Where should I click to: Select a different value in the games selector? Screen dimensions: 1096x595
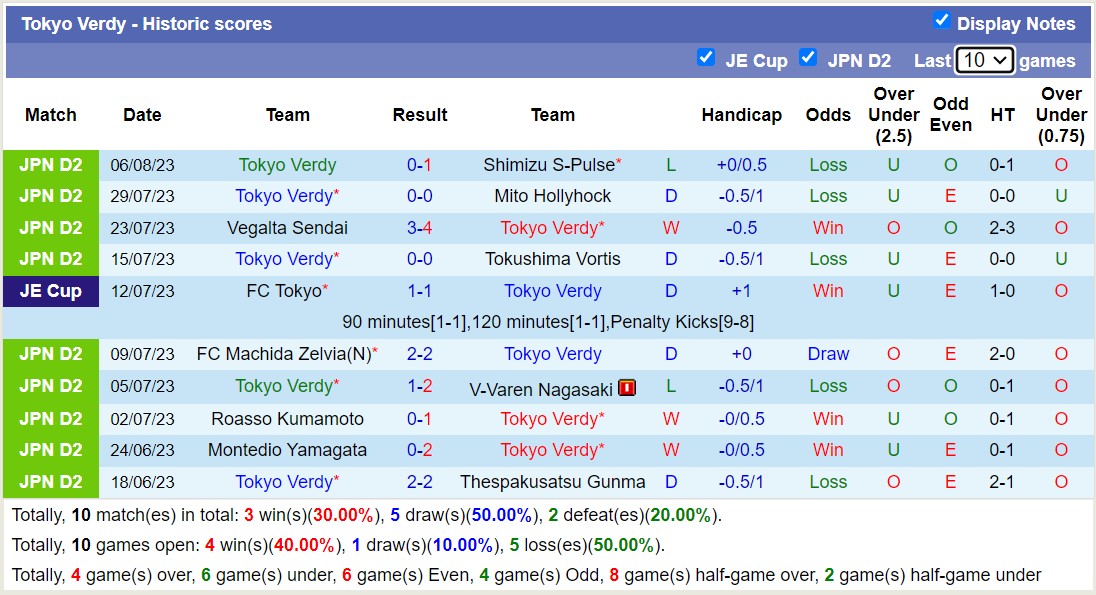[x=983, y=59]
